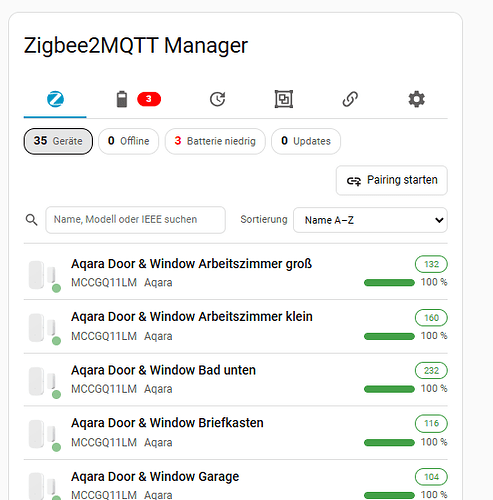This screenshot has width=493, height=500.
Task: Toggle the 0 Updates filter chip
Action: pyautogui.click(x=306, y=141)
